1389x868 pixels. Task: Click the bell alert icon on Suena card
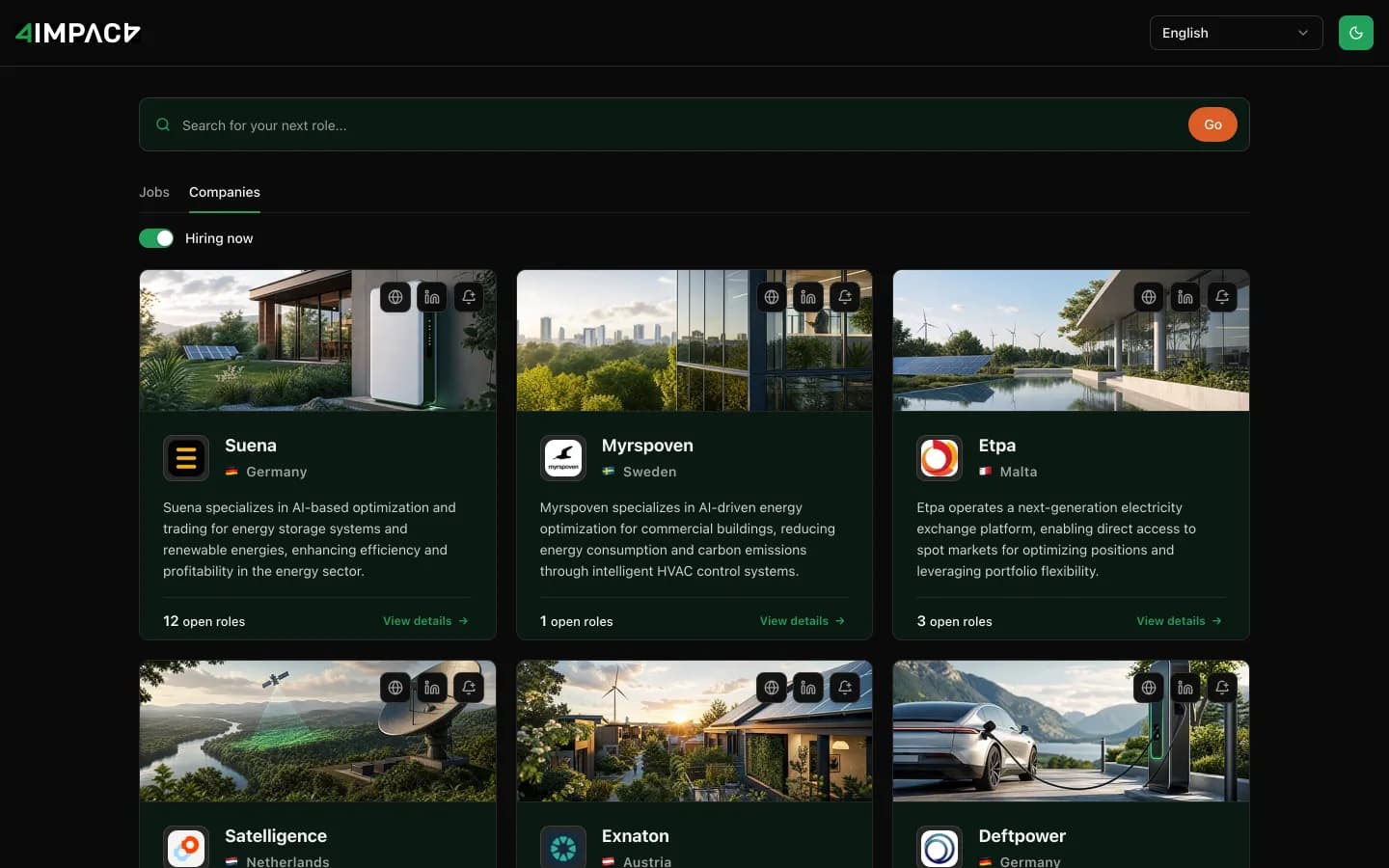point(469,297)
